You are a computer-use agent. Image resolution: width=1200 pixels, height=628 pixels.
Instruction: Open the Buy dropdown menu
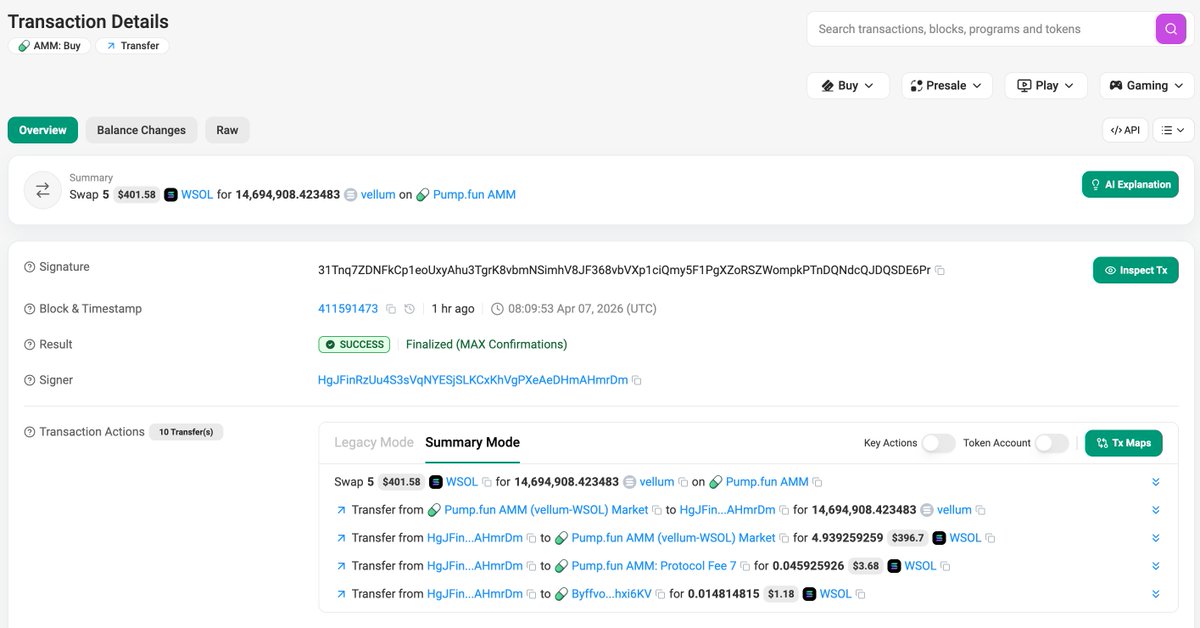pos(848,86)
